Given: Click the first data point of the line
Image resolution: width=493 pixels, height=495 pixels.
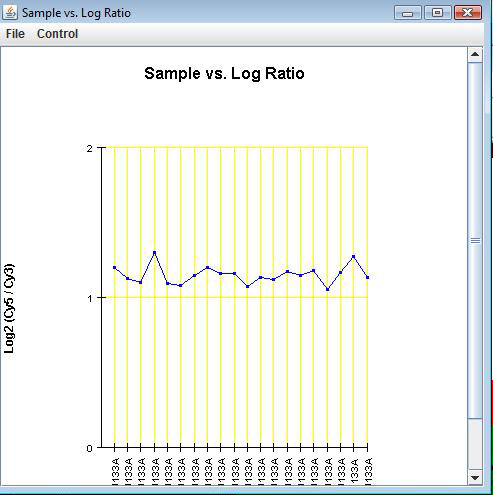Looking at the screenshot, I should 114,267.
